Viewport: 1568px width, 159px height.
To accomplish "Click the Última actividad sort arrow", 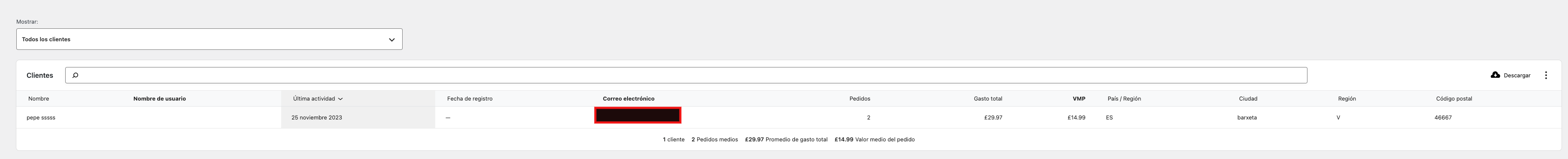I will point(340,99).
